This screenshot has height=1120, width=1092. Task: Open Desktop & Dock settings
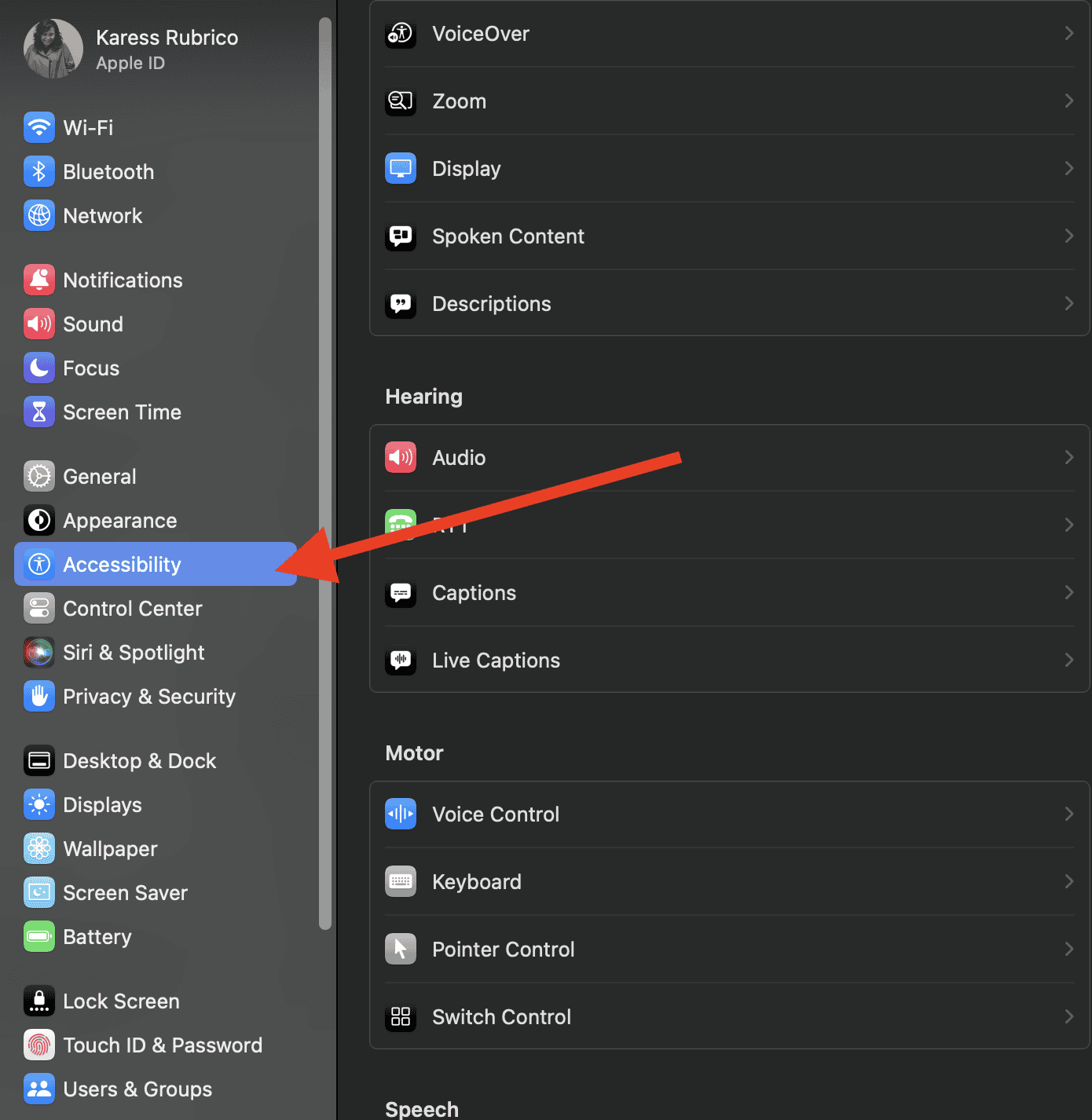[139, 760]
